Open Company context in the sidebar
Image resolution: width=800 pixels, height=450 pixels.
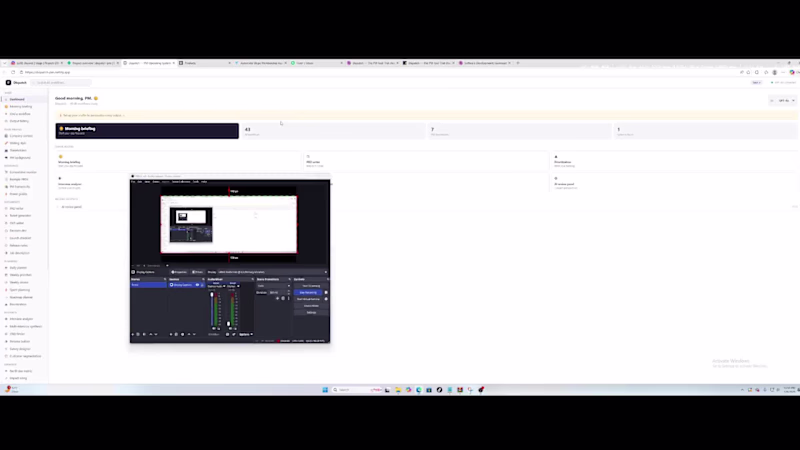pyautogui.click(x=21, y=136)
